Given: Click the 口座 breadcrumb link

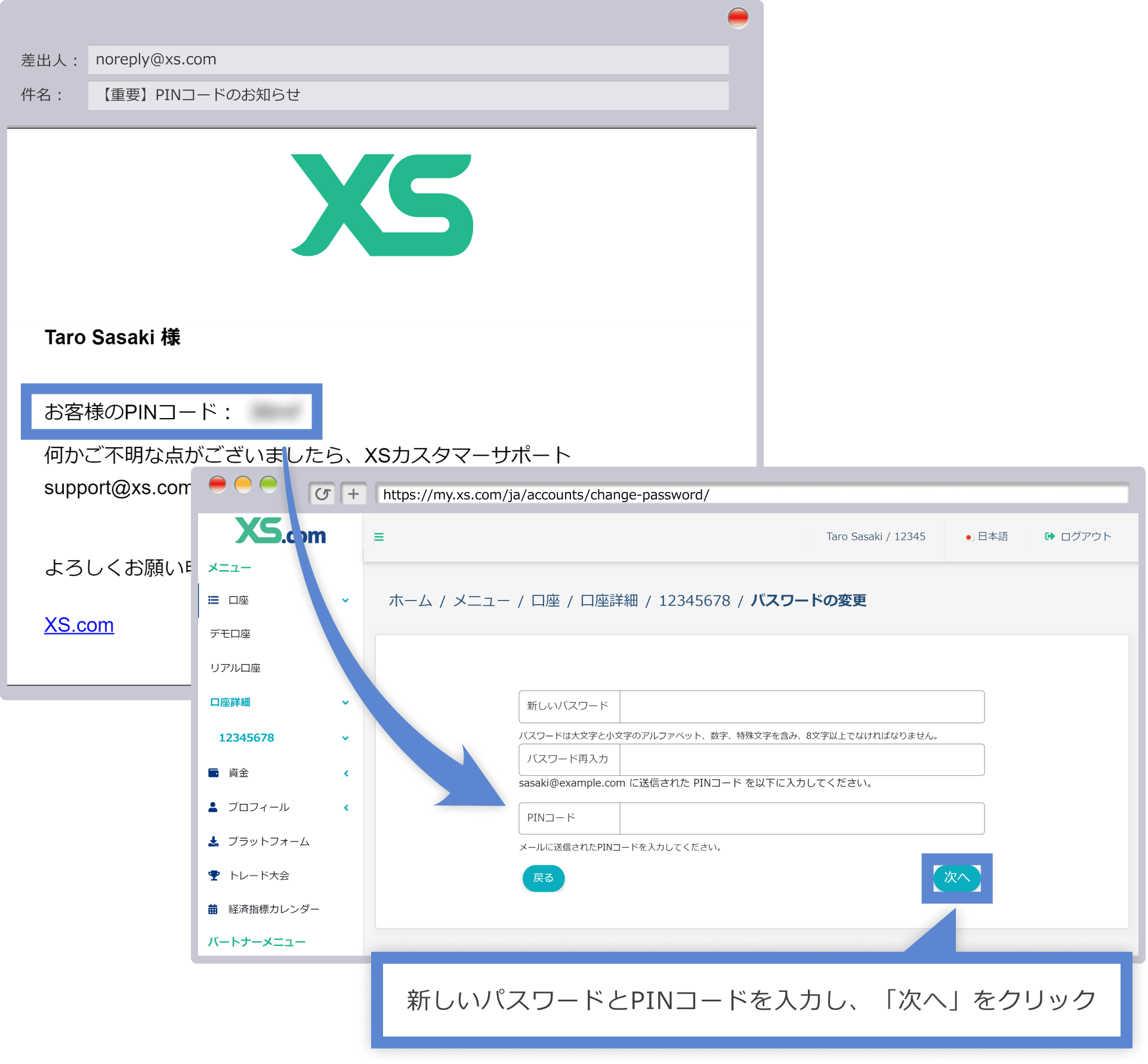Looking at the screenshot, I should [545, 601].
